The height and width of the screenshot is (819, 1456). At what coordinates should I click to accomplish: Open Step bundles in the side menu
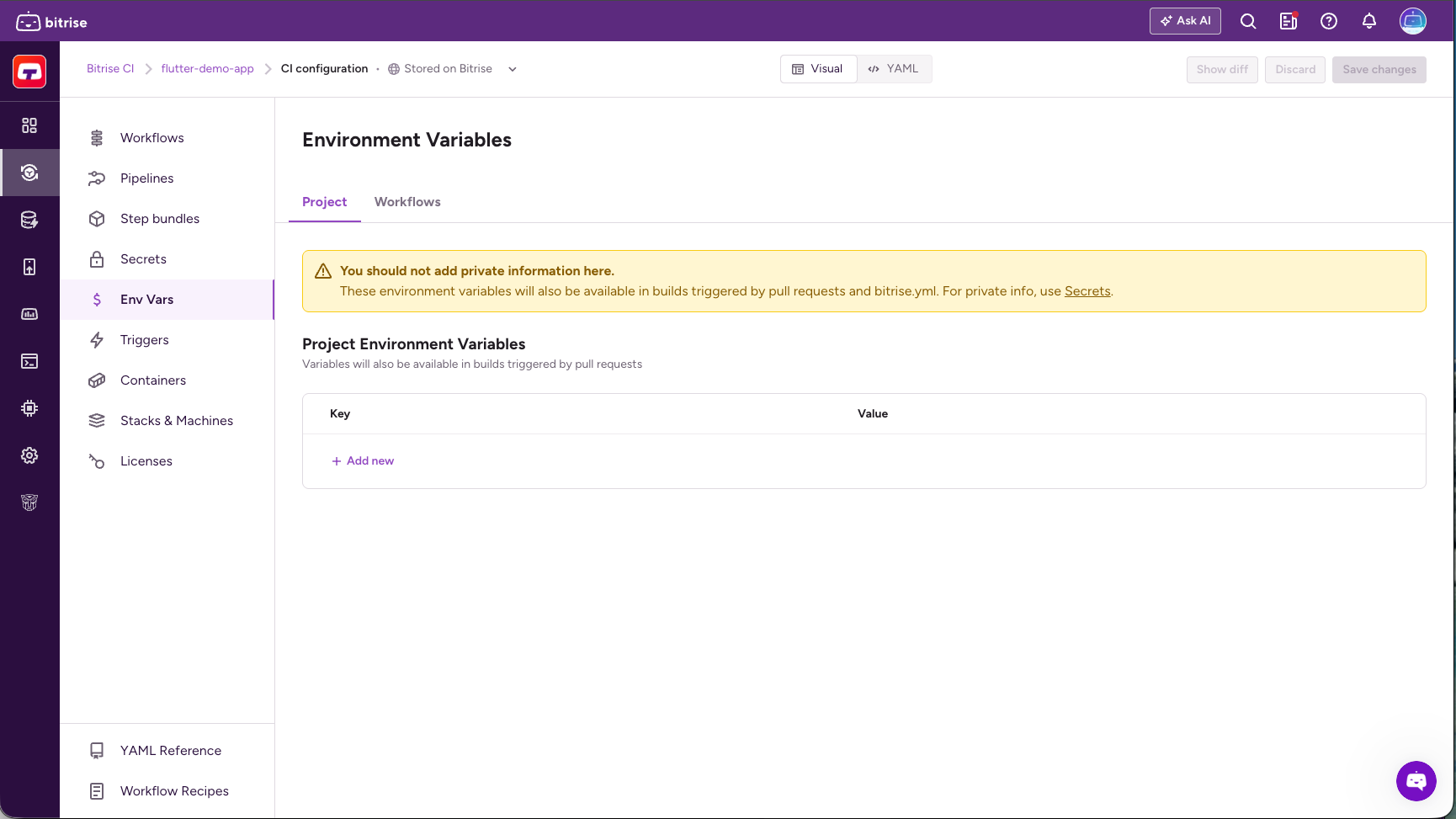167,219
